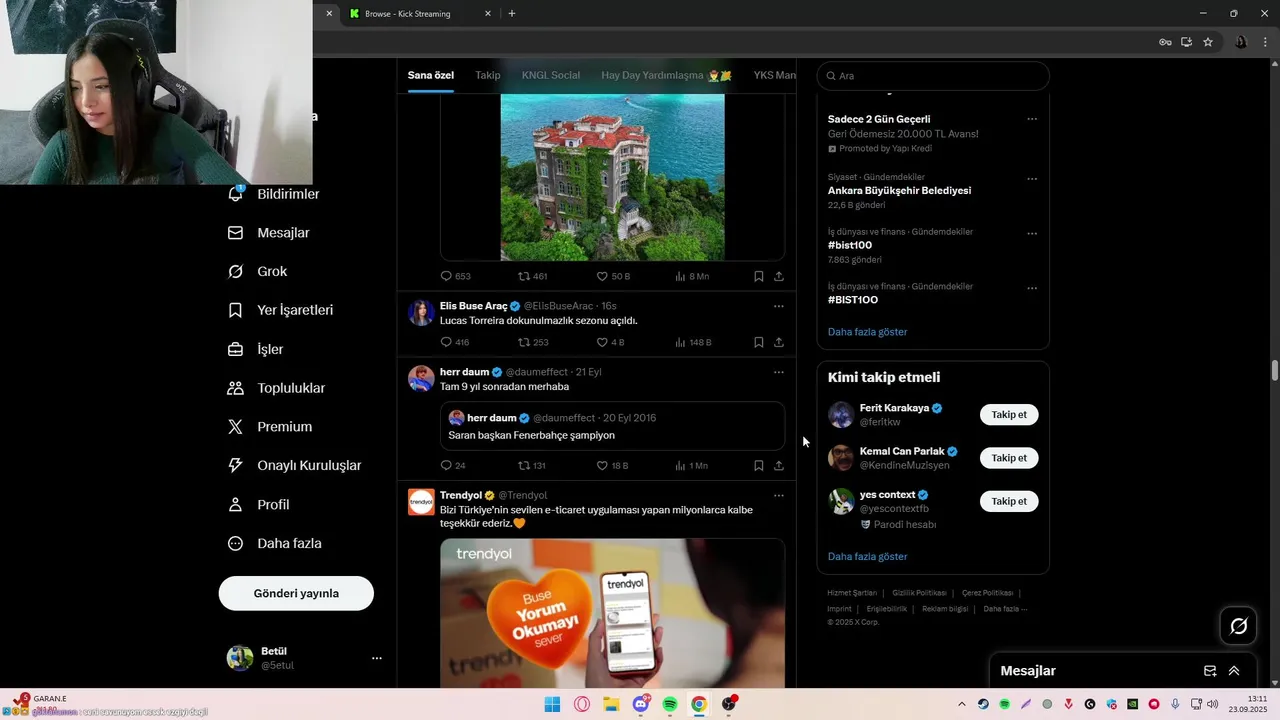This screenshot has width=1280, height=720.
Task: Show more follow suggestions Daha fazla göster
Action: (867, 557)
